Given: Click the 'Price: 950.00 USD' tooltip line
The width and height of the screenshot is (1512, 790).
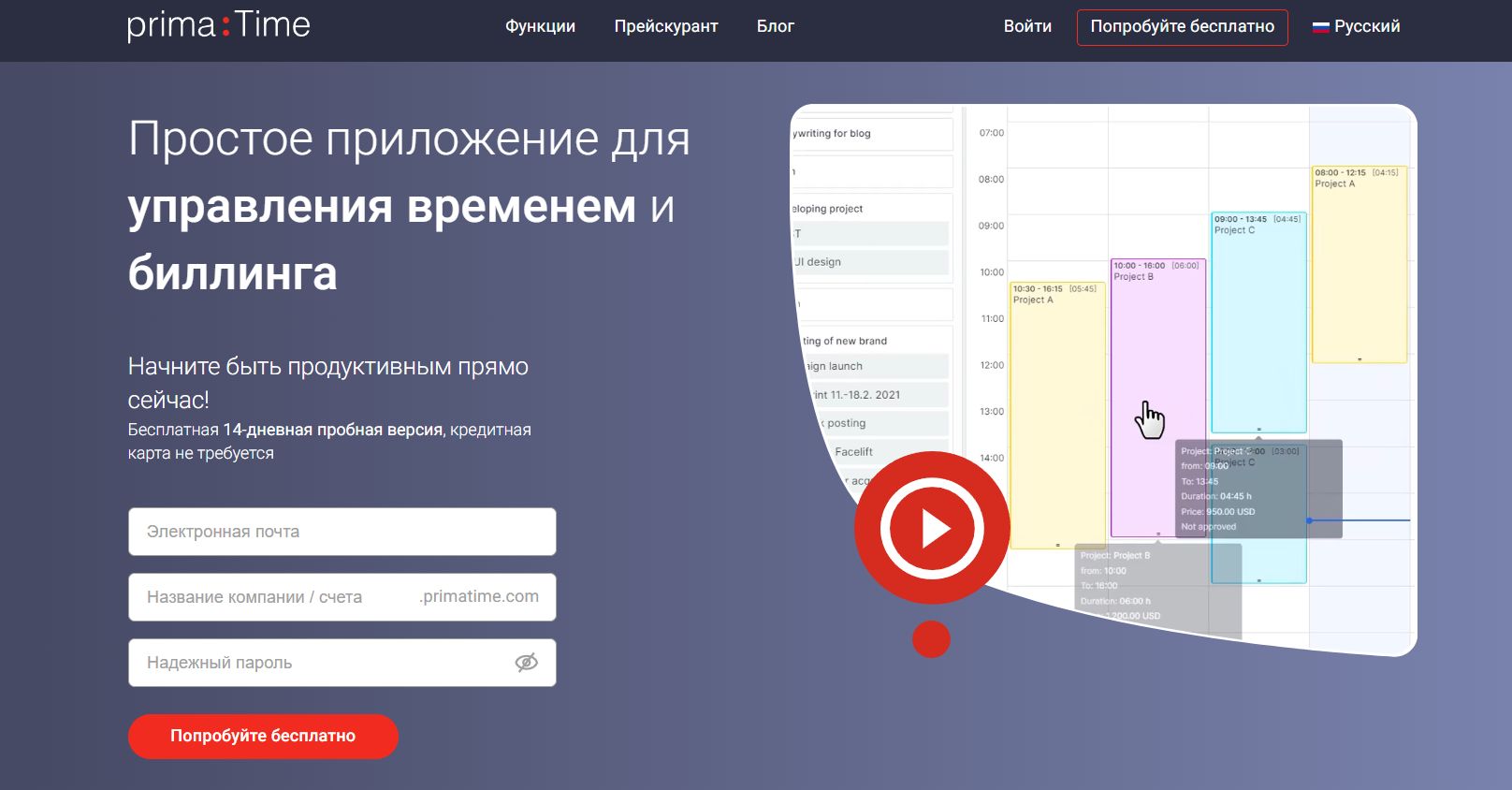Looking at the screenshot, I should pyautogui.click(x=1218, y=512).
